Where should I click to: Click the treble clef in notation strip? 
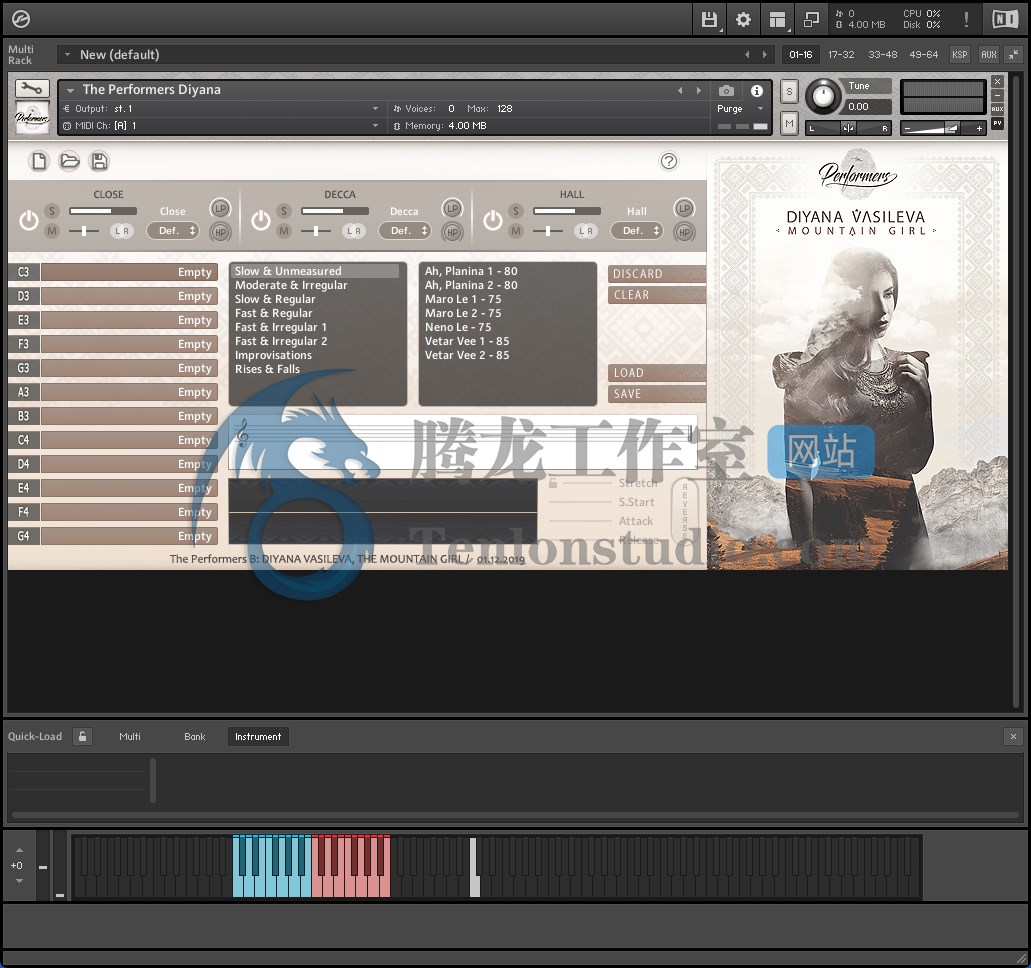click(243, 434)
